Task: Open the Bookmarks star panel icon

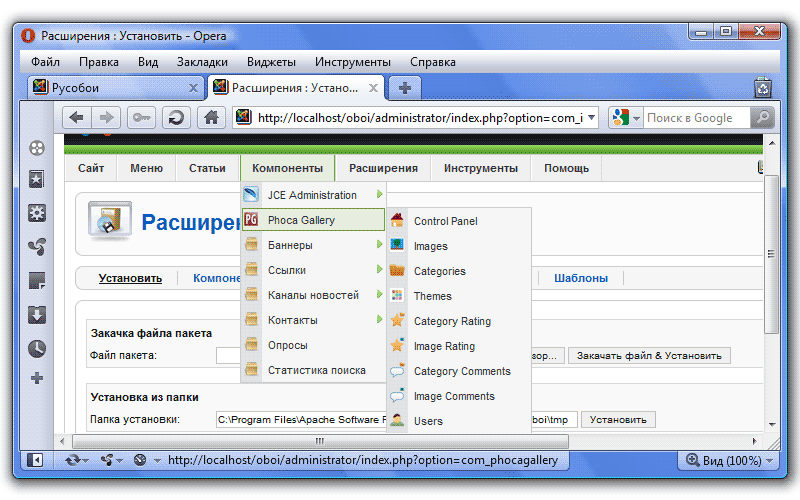Action: tap(37, 180)
